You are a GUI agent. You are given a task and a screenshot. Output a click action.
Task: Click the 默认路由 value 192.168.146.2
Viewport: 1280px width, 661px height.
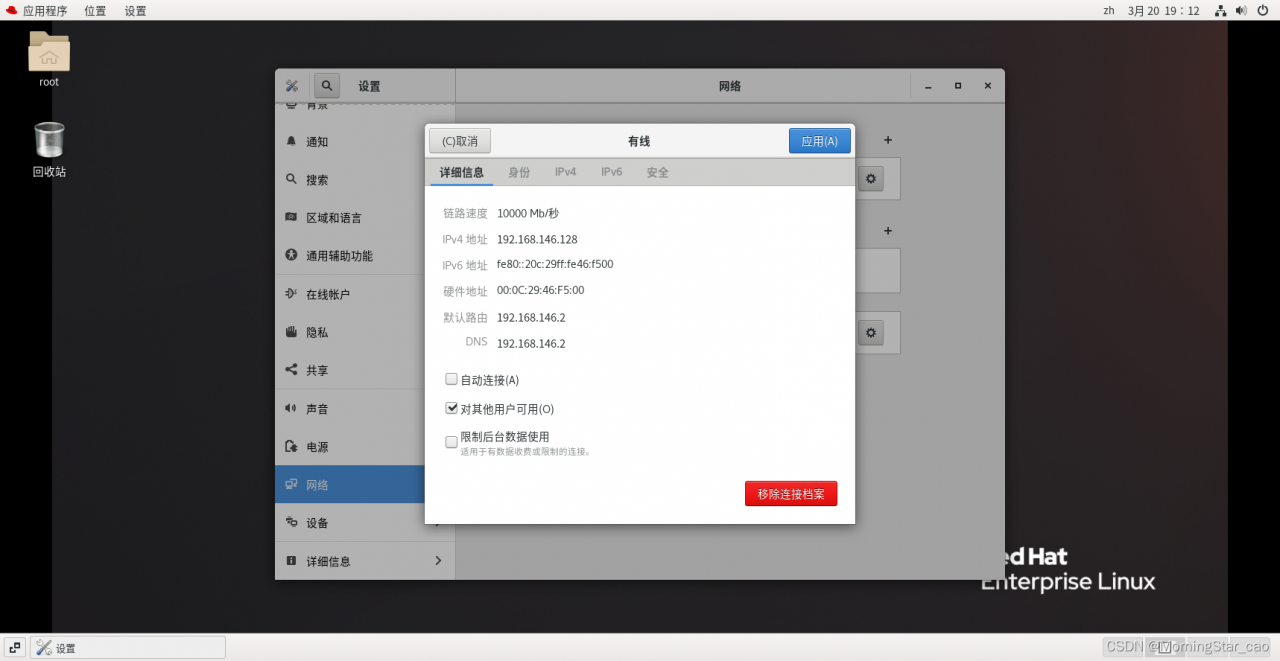531,318
